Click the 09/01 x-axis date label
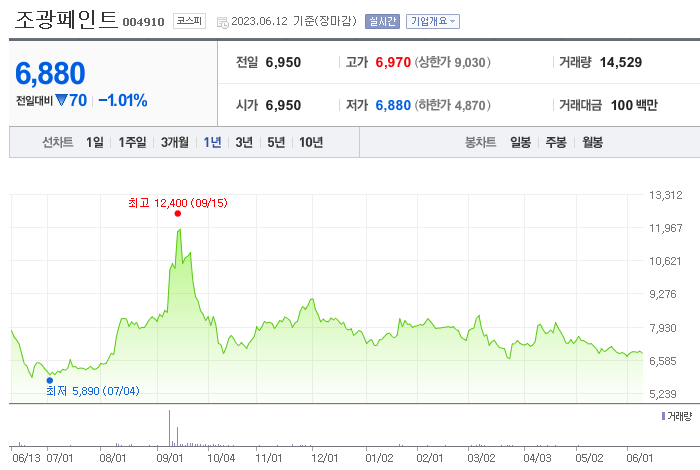The image size is (700, 470). coord(170,458)
